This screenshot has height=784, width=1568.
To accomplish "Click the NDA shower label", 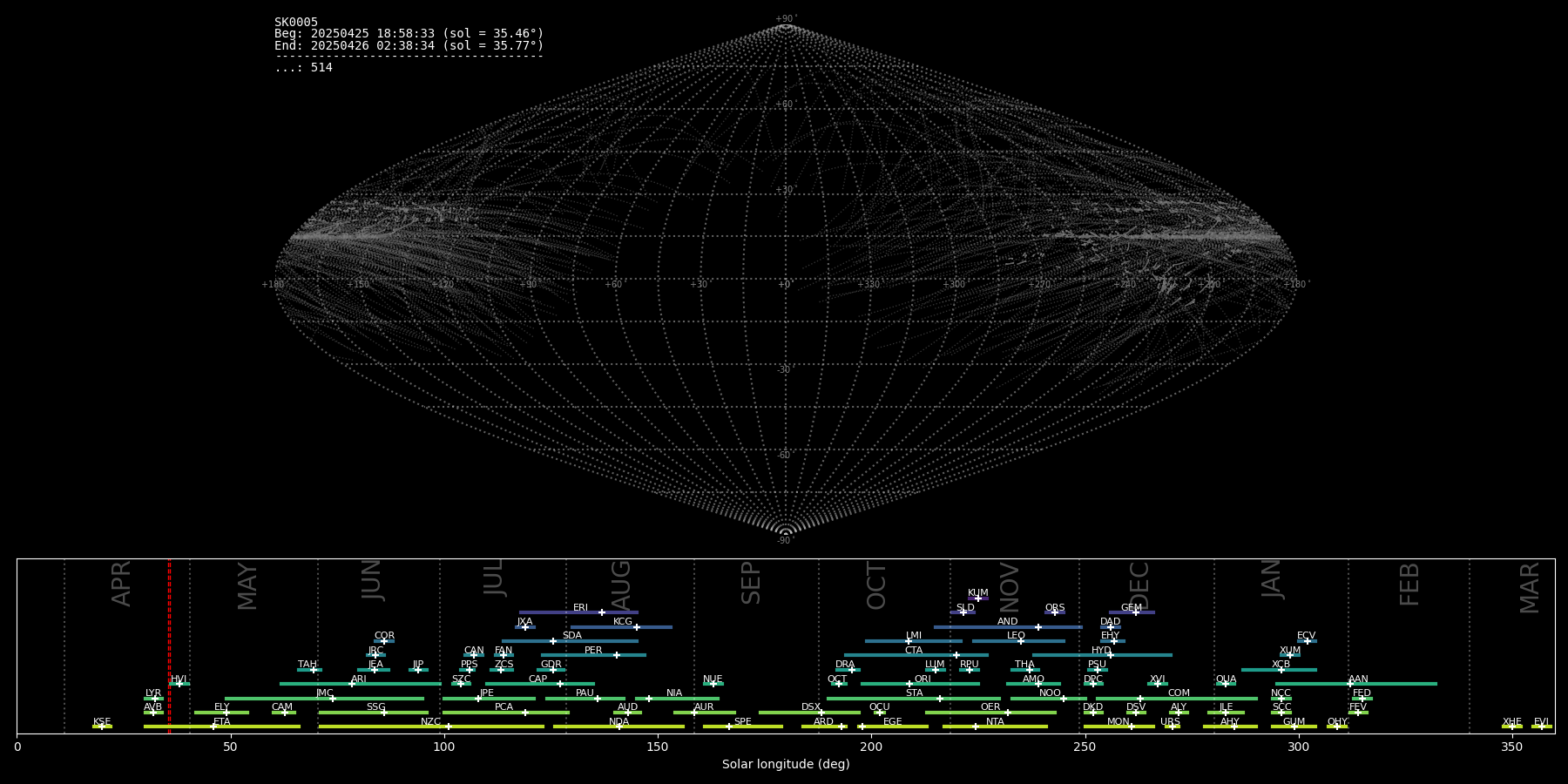I will pyautogui.click(x=618, y=722).
